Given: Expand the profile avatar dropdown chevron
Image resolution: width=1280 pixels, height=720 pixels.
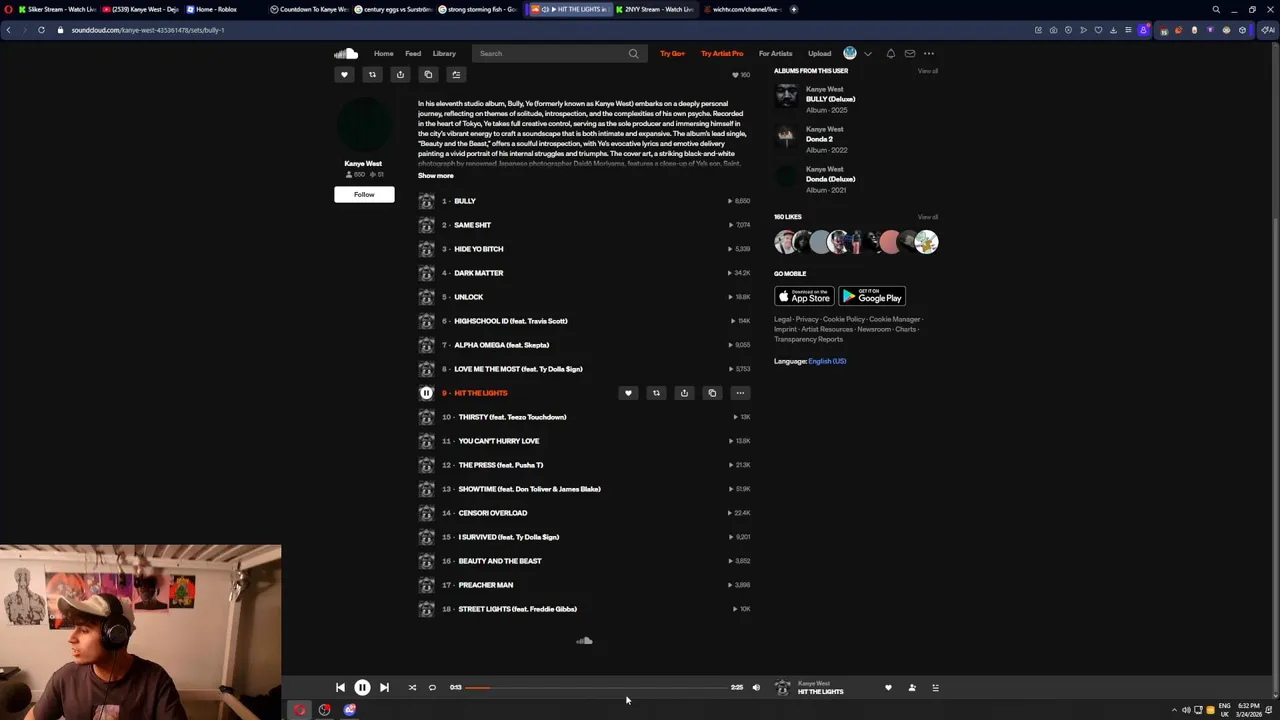Looking at the screenshot, I should click(867, 53).
